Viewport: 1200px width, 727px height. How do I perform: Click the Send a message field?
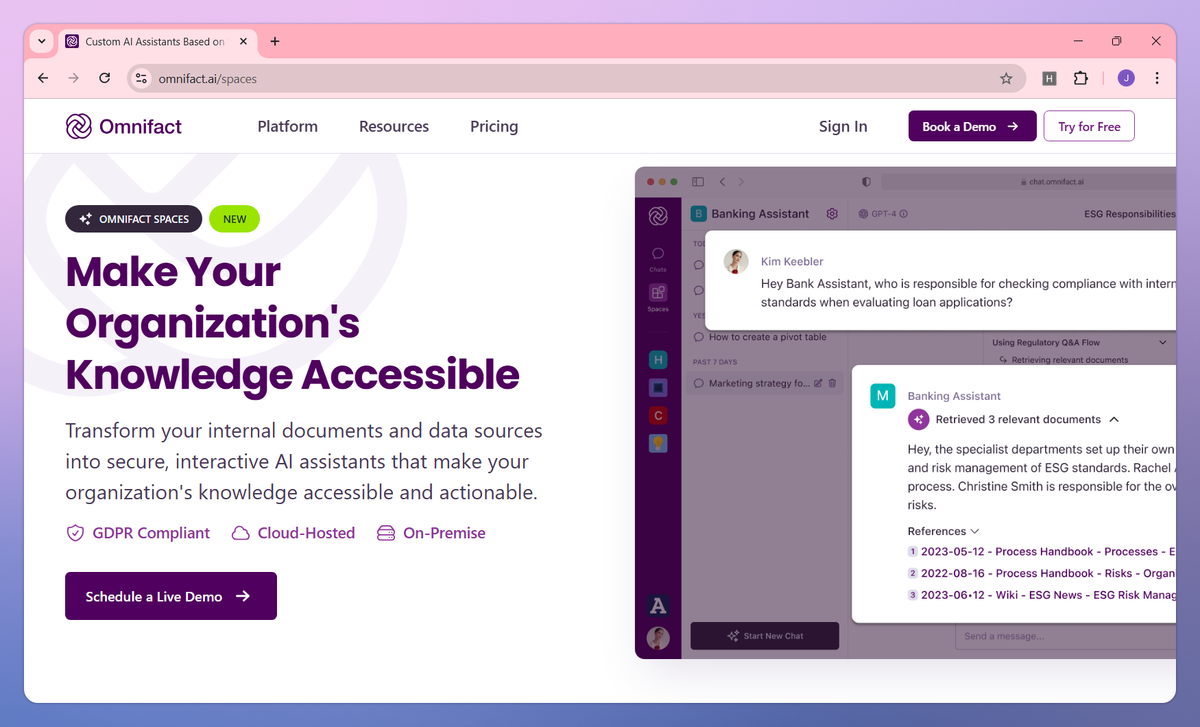(x=1065, y=636)
